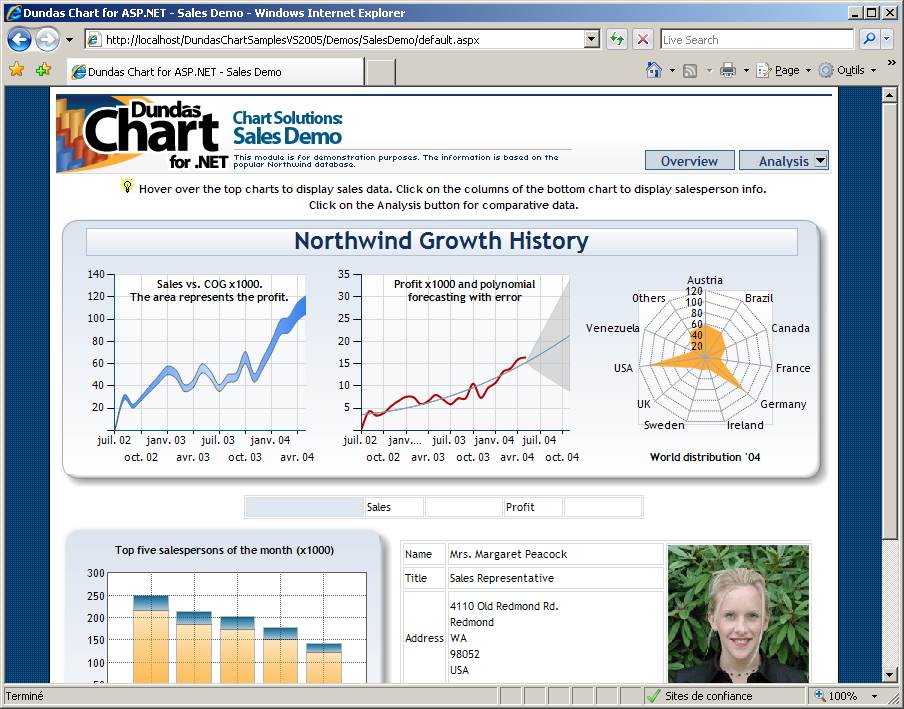
Task: Expand the feeds dropdown arrow
Action: (x=709, y=70)
